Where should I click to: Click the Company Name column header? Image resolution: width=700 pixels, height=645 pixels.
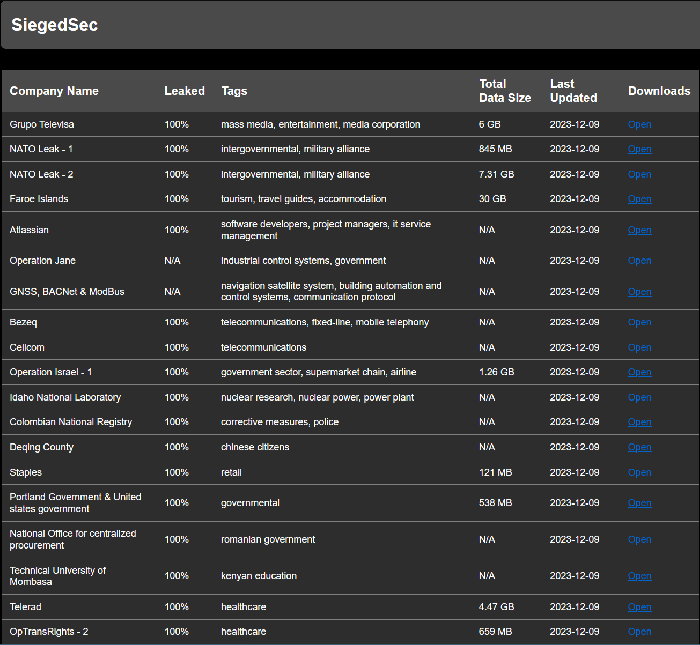pos(54,91)
